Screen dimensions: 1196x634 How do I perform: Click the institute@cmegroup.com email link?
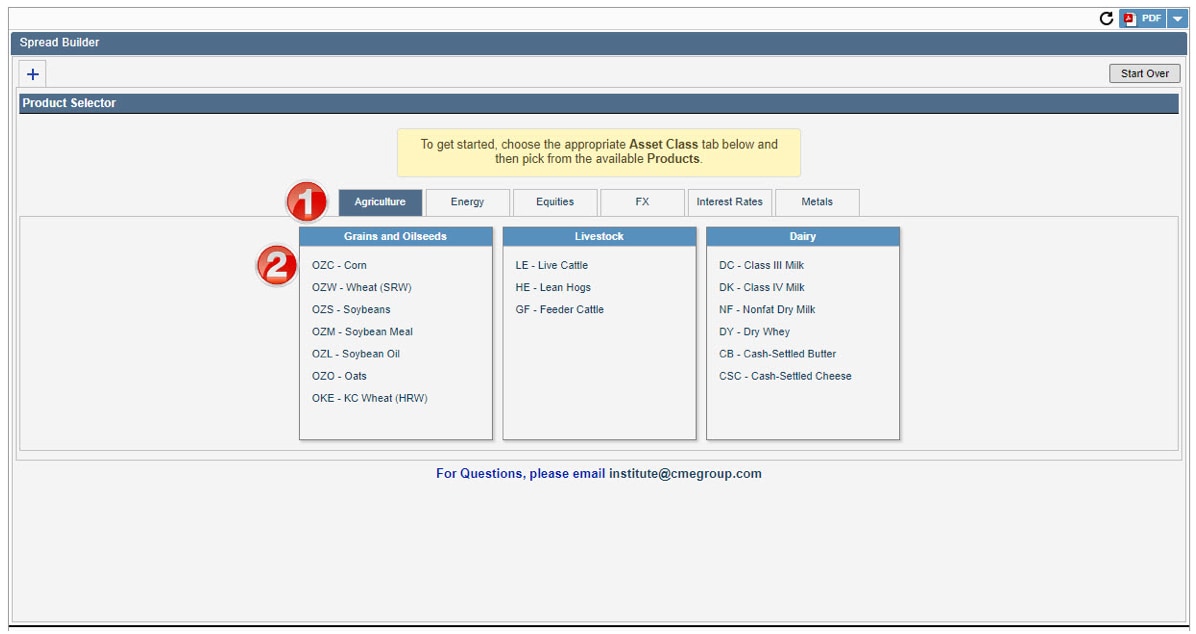(x=685, y=474)
